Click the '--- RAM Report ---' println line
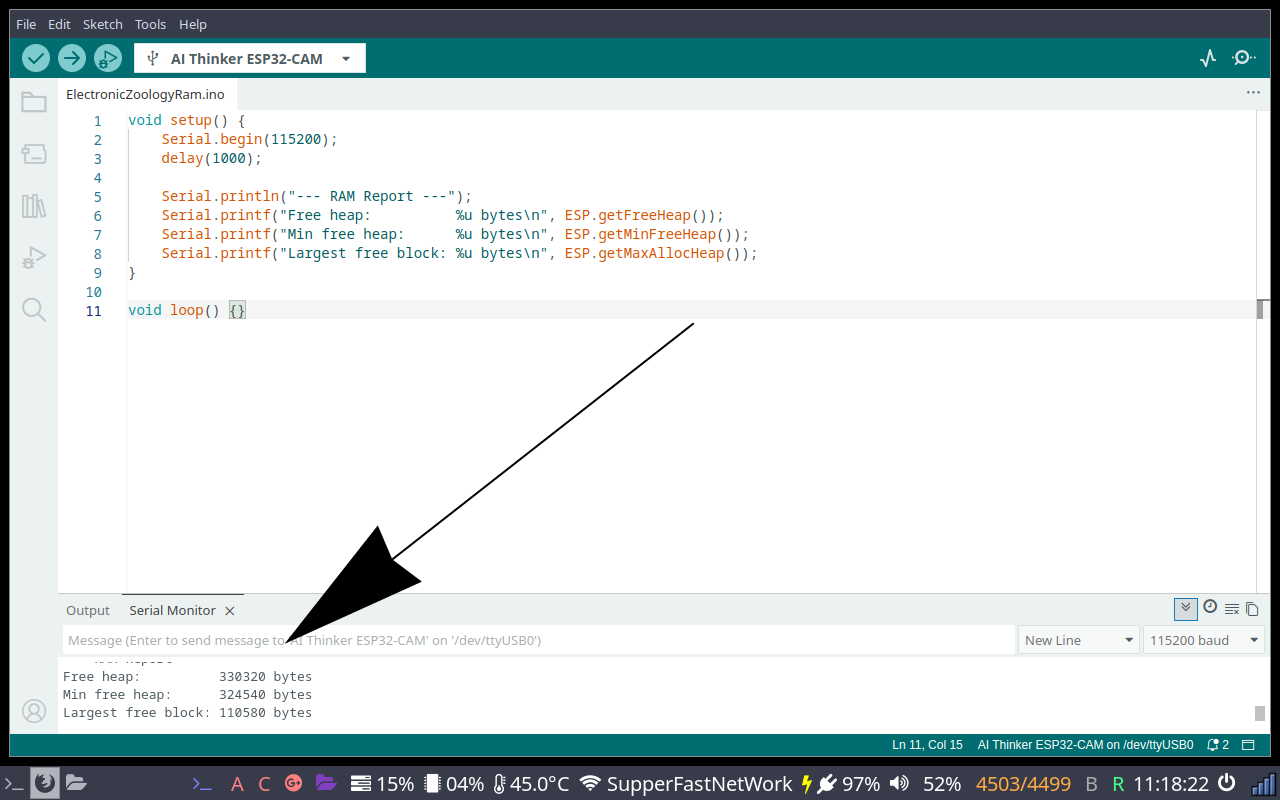The image size is (1280, 800). [x=316, y=197]
